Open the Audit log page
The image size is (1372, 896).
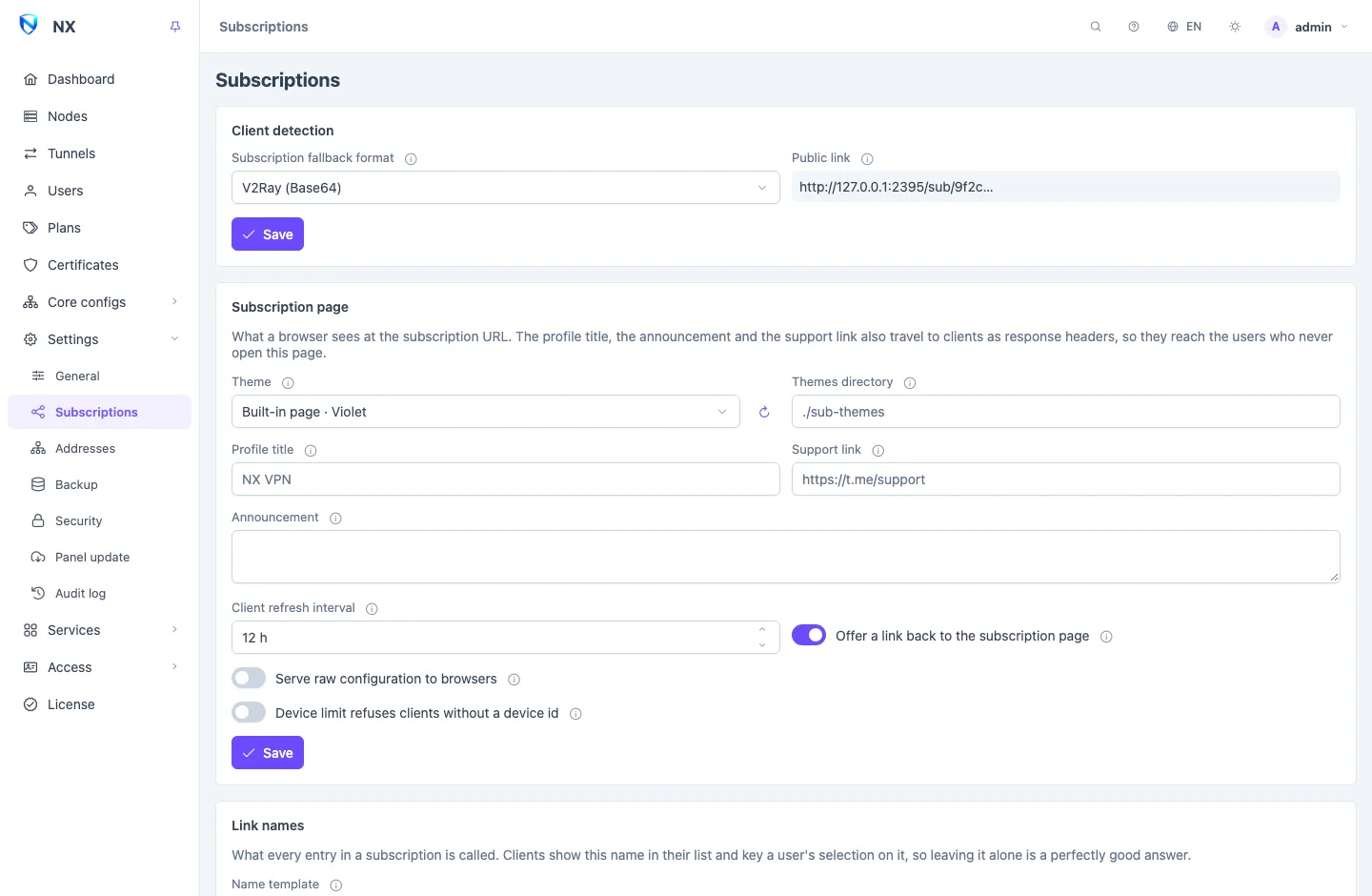tap(99, 593)
